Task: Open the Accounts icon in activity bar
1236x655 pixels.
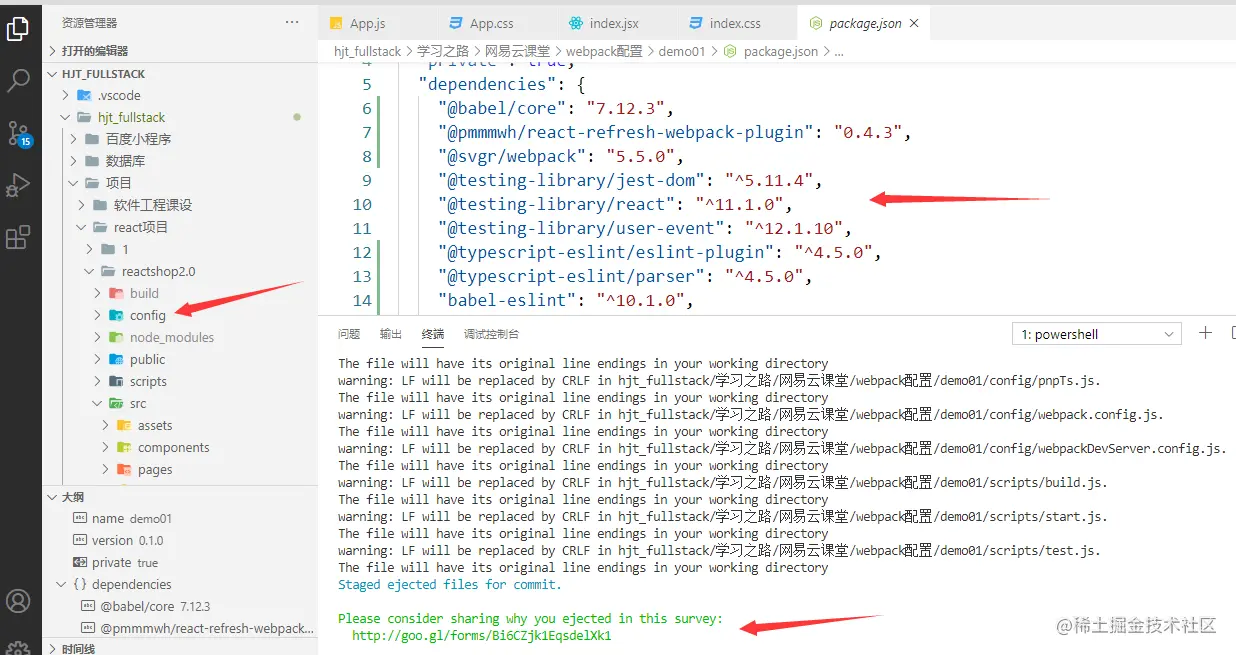Action: coord(18,601)
